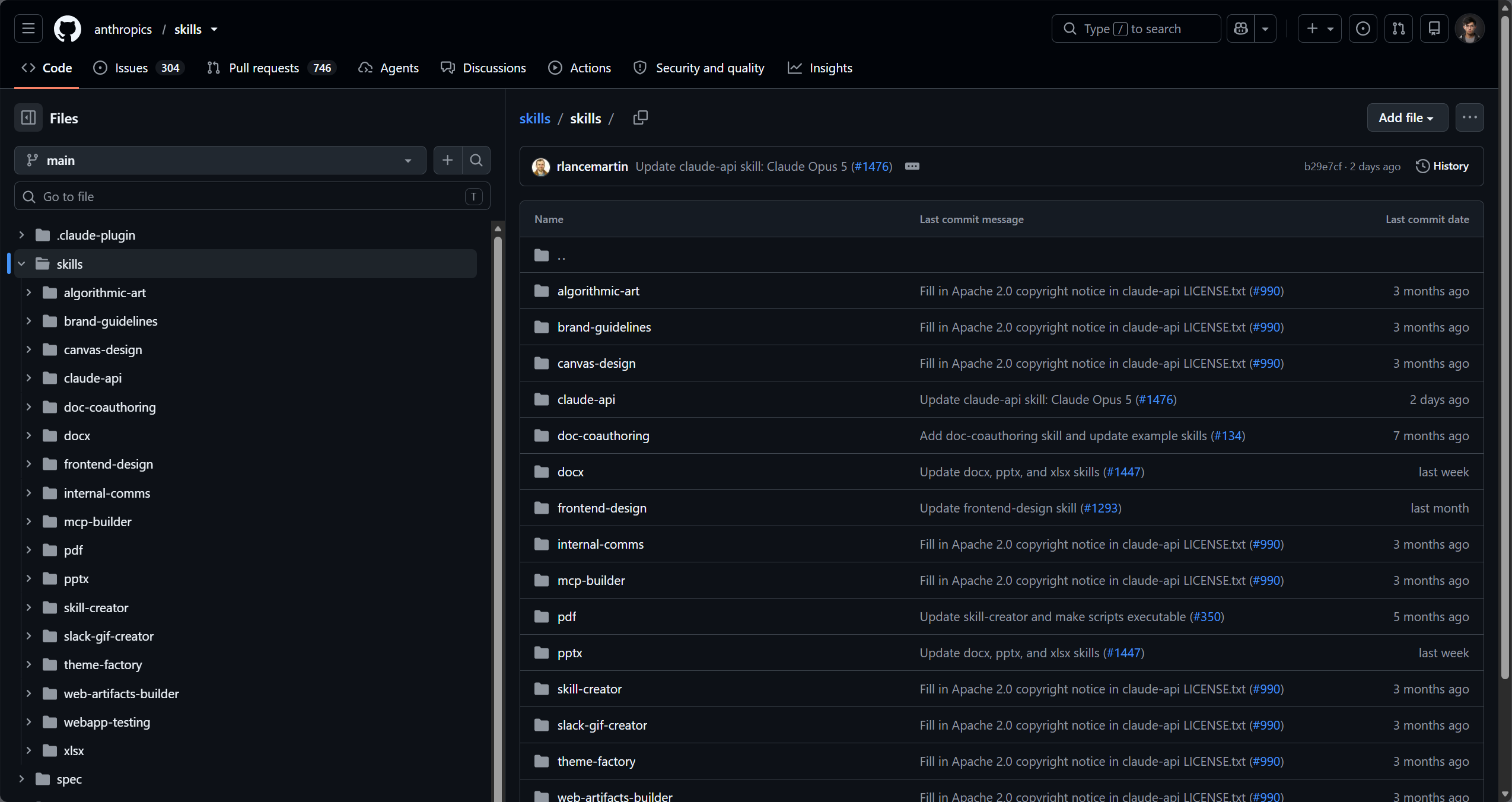Open the repository switcher dropdown caret
The image size is (1512, 802).
point(214,29)
